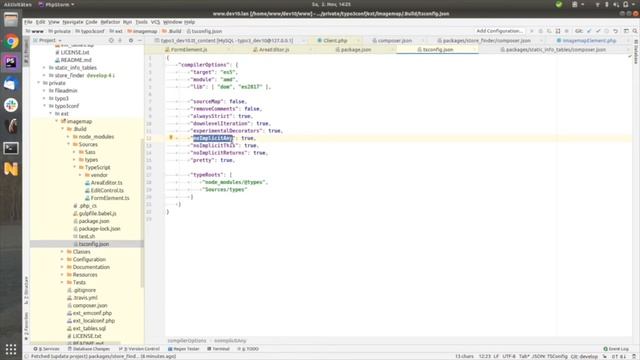Click the Add Configuration button

(x=499, y=31)
